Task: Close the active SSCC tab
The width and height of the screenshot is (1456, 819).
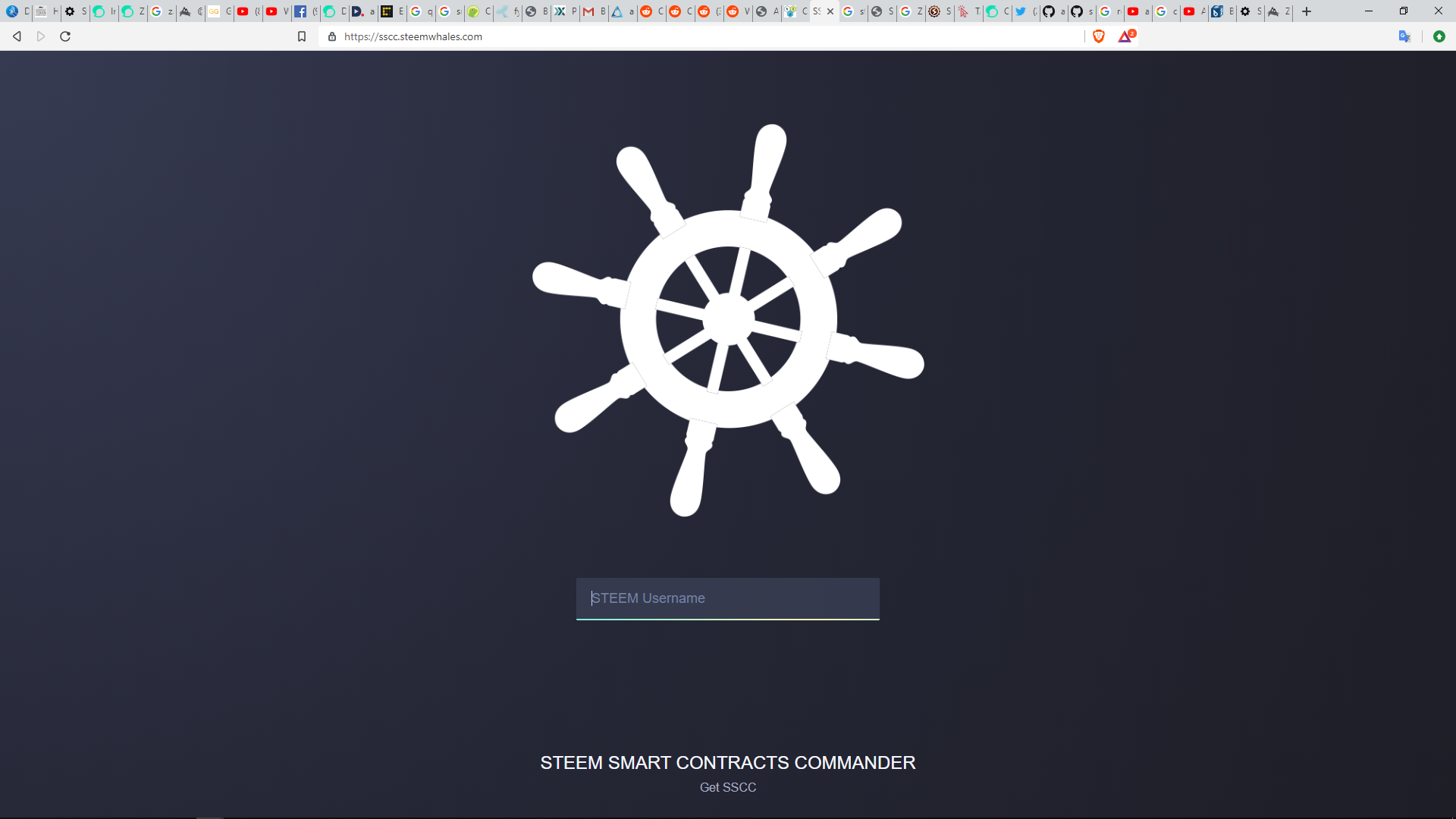Action: coord(830,11)
